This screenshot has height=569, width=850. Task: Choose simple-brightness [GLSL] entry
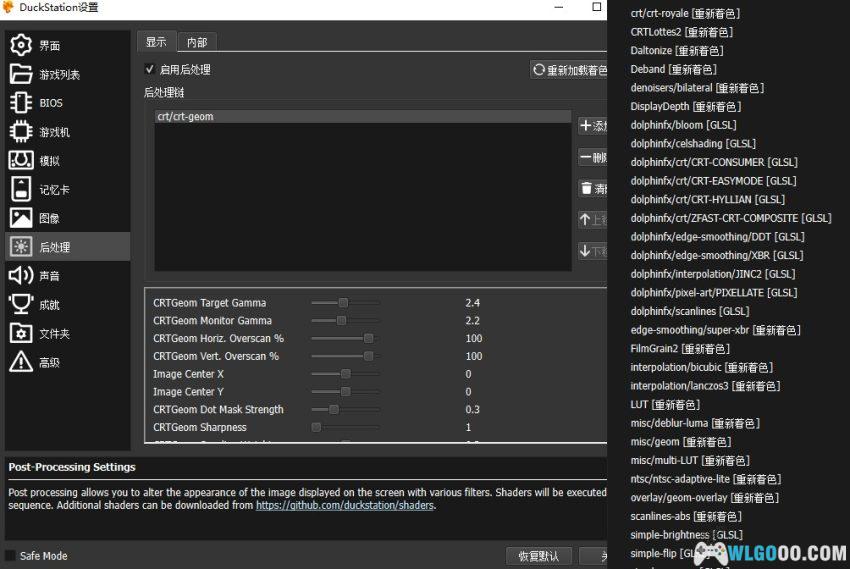(x=686, y=535)
